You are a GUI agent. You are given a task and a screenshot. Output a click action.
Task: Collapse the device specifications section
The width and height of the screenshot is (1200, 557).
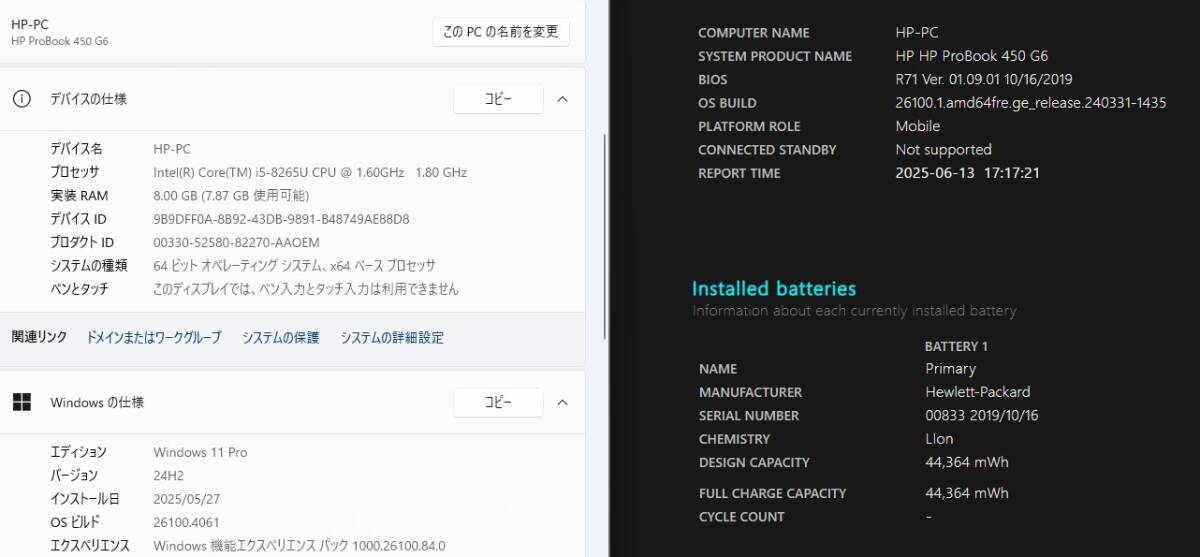562,99
